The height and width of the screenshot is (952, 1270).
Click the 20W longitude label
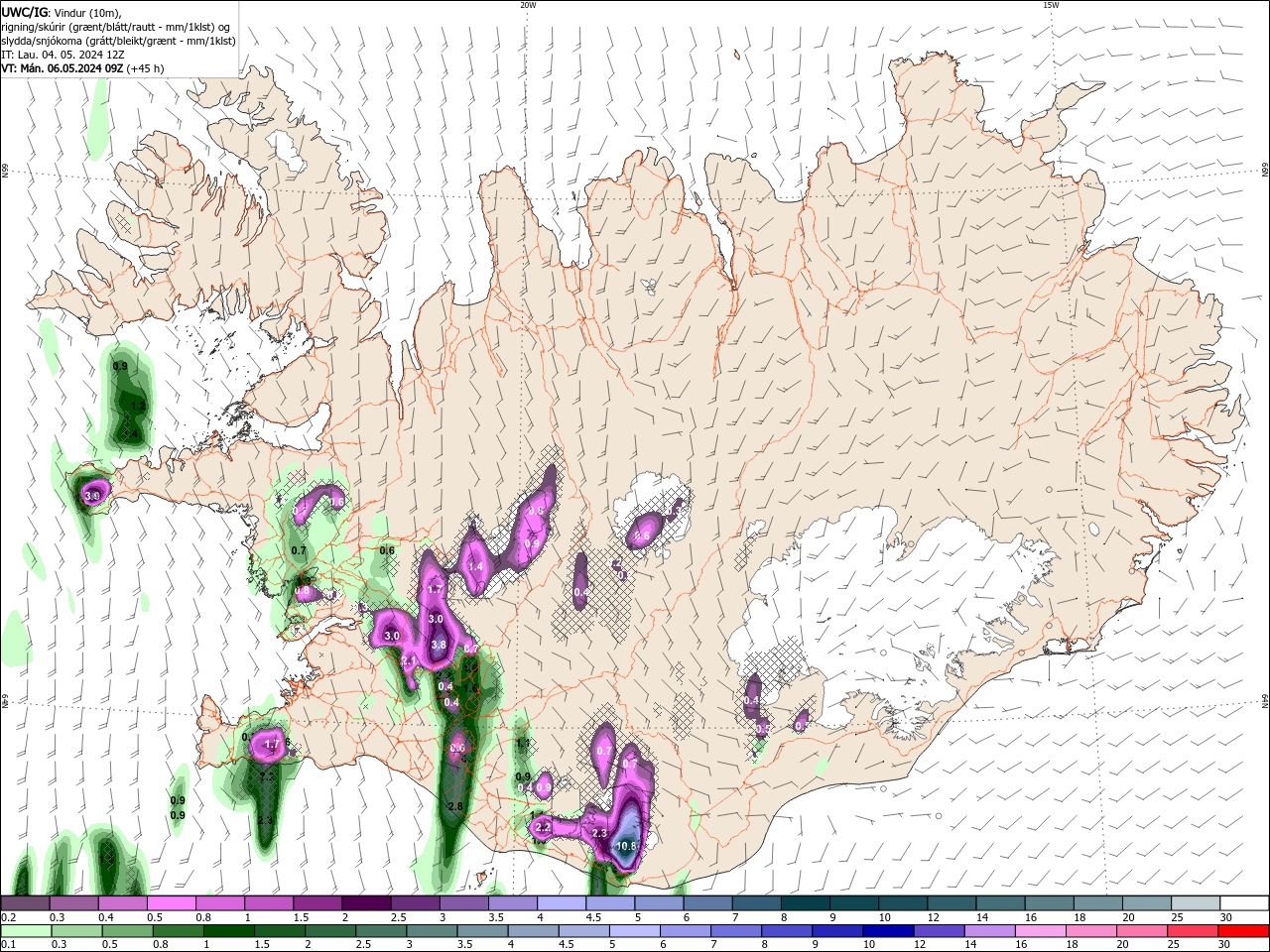(x=528, y=5)
